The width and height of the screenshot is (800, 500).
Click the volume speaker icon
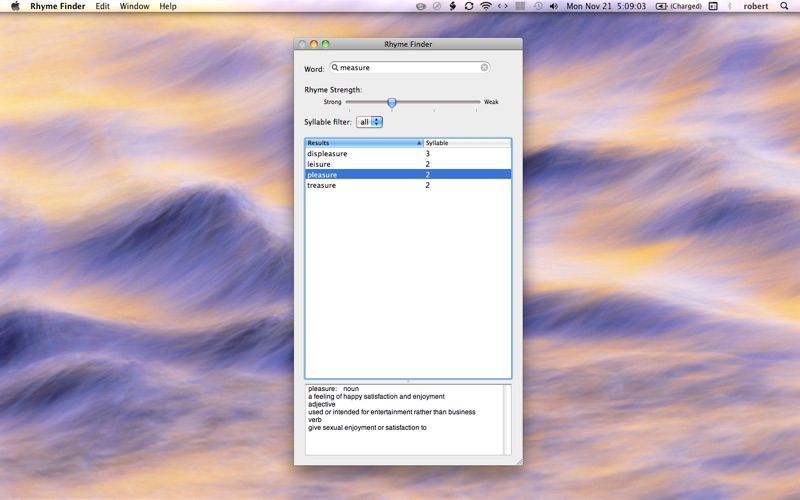point(554,6)
